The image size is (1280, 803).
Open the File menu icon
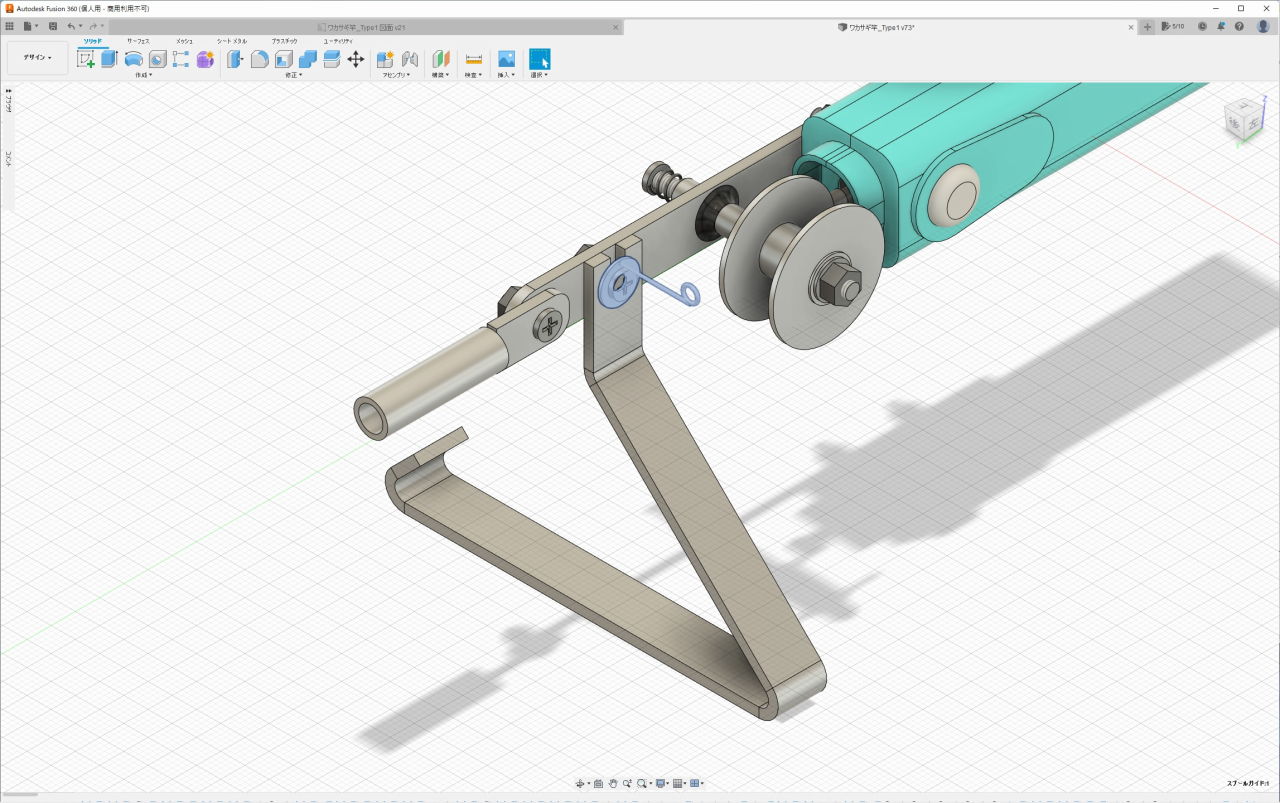click(30, 27)
